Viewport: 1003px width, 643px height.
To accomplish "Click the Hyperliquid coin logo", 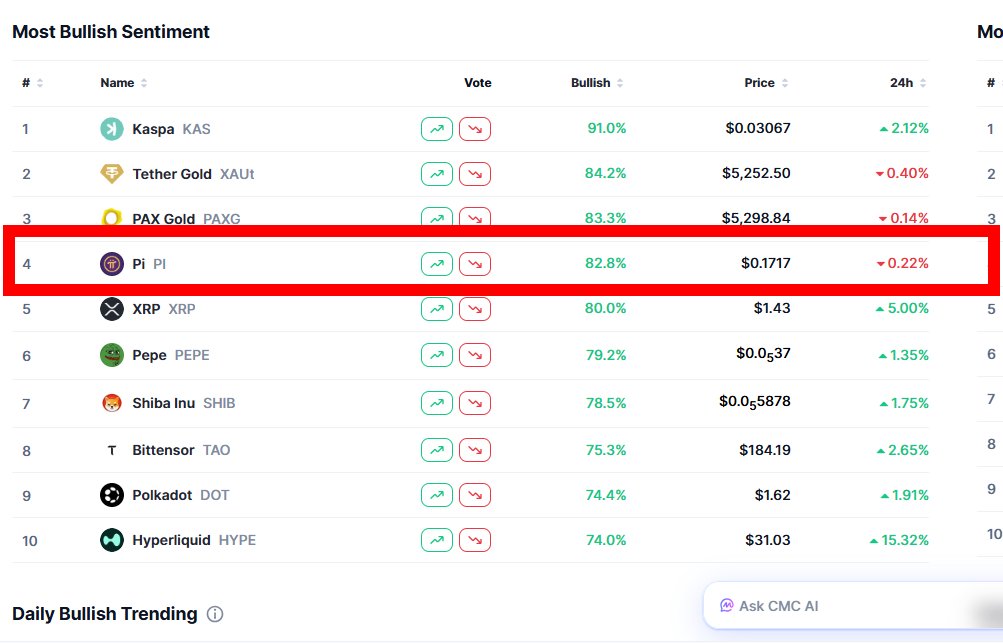I will pos(112,540).
